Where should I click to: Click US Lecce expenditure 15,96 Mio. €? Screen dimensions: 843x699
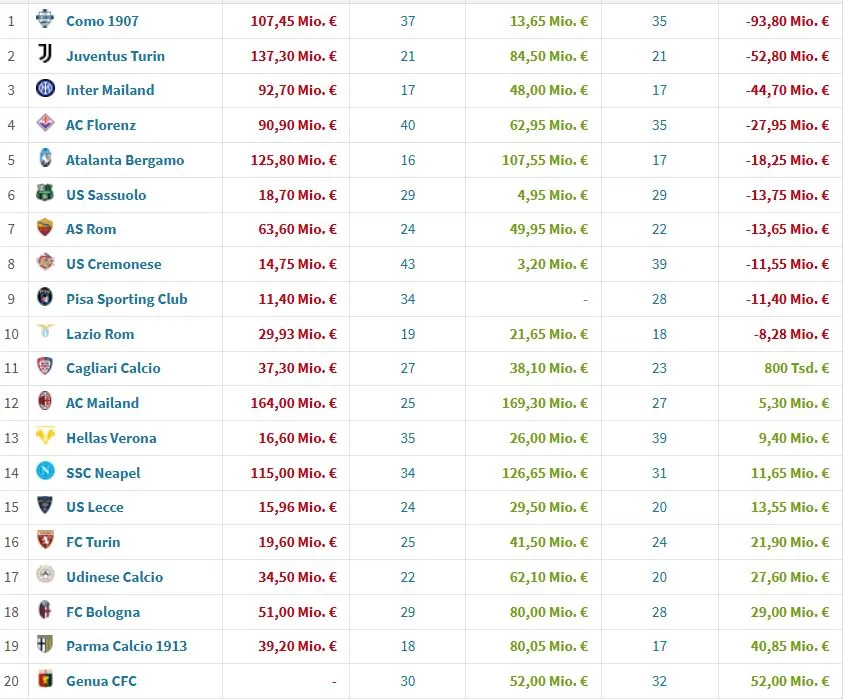point(297,507)
